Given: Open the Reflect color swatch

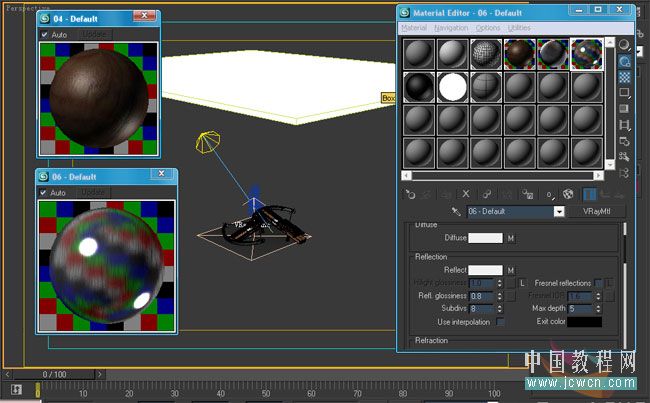Looking at the screenshot, I should [485, 270].
